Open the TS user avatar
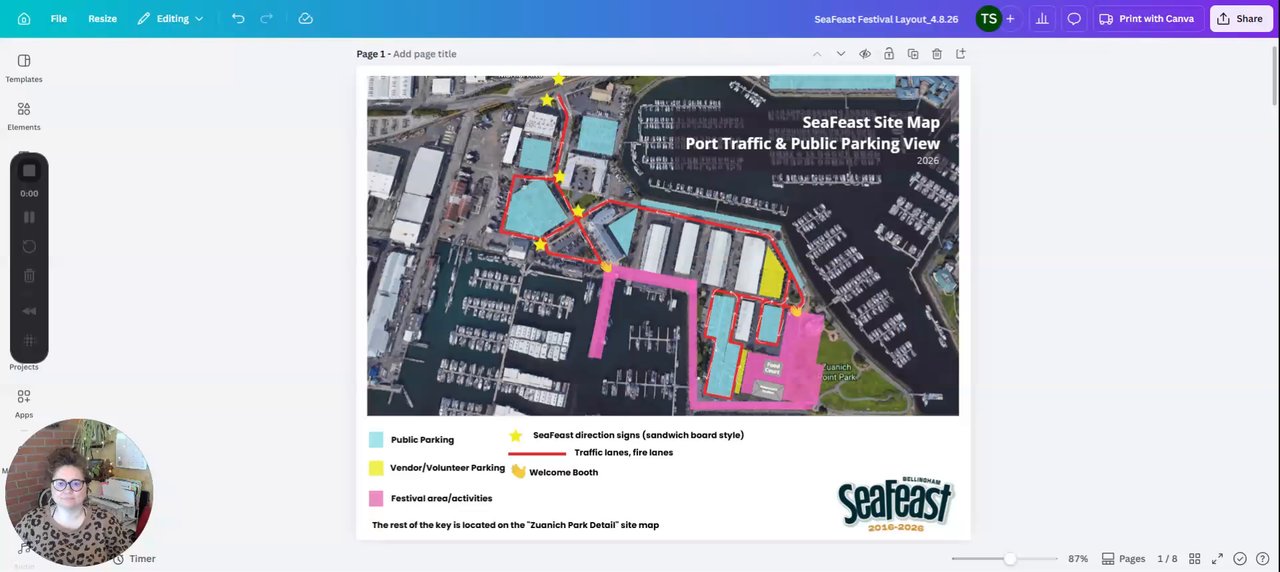This screenshot has width=1280, height=572. tap(988, 19)
